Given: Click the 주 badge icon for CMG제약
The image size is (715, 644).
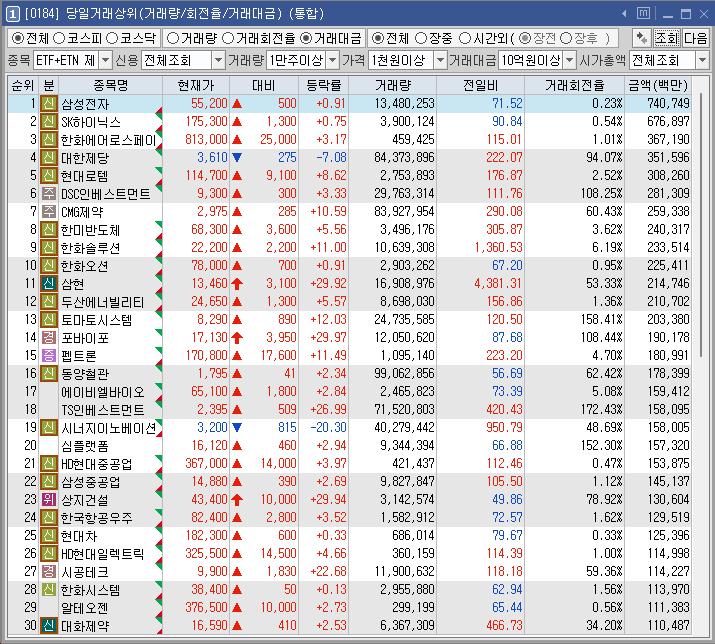Looking at the screenshot, I should click(48, 212).
